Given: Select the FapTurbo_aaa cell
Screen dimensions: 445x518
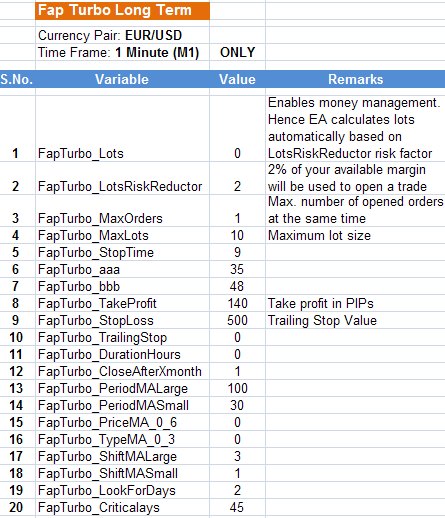Looking at the screenshot, I should click(122, 269).
